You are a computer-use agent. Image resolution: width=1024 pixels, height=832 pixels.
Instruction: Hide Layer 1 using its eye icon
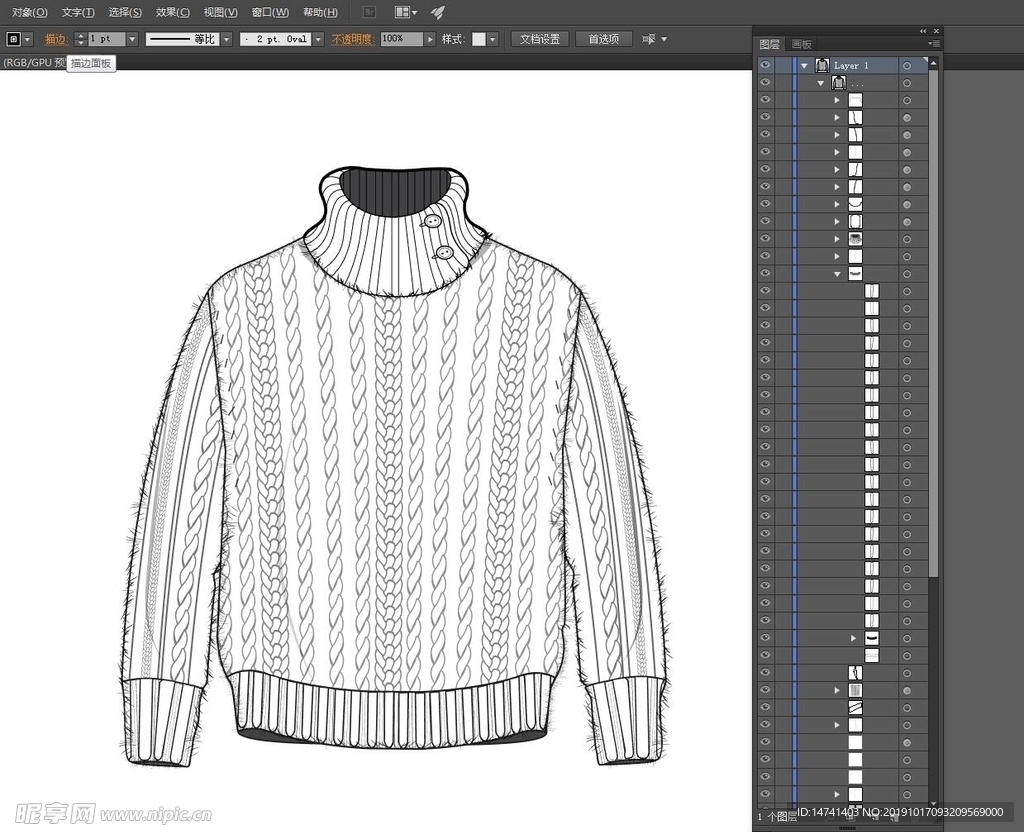[x=765, y=65]
